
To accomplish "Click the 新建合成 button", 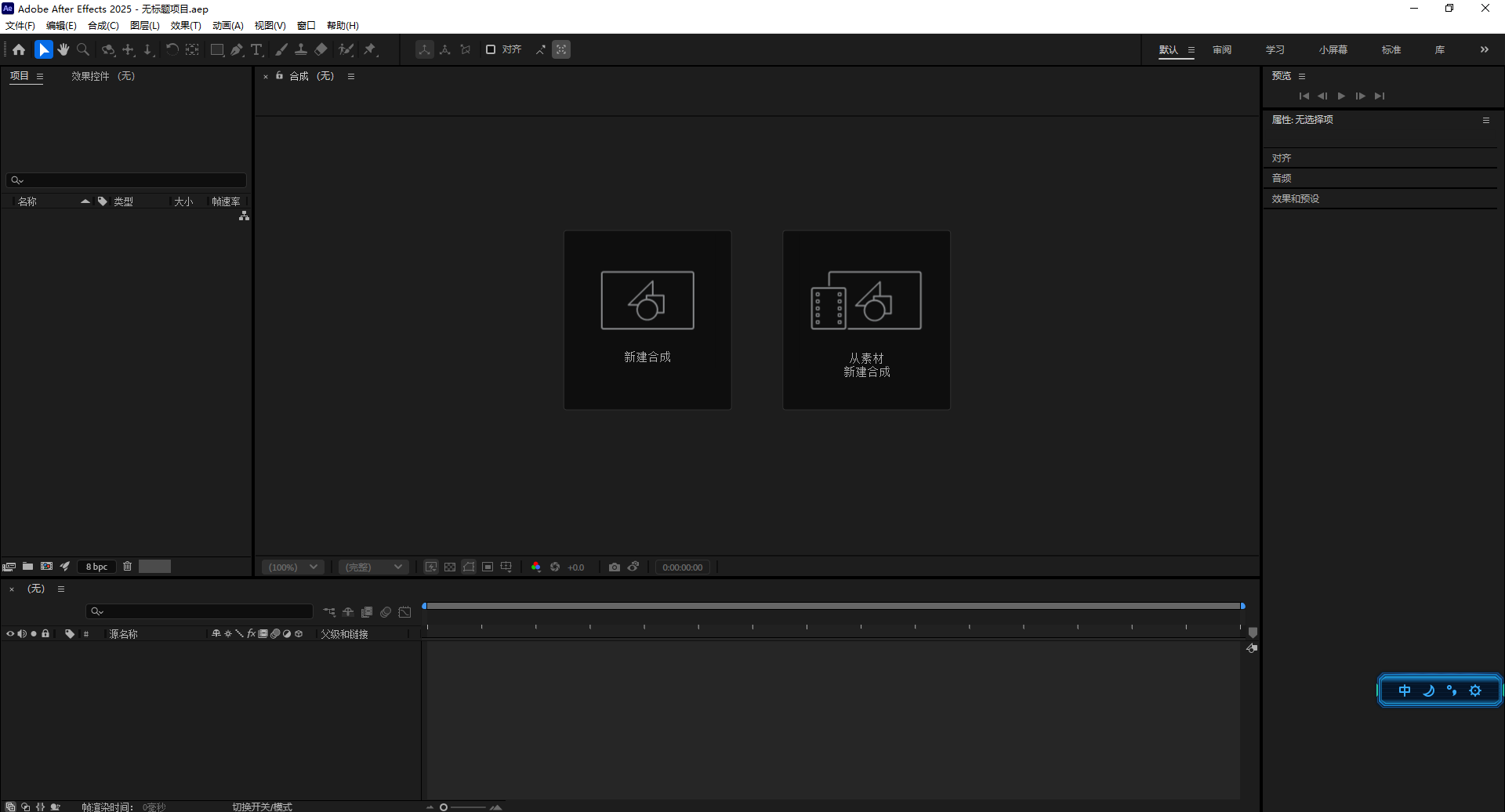I will 647,320.
